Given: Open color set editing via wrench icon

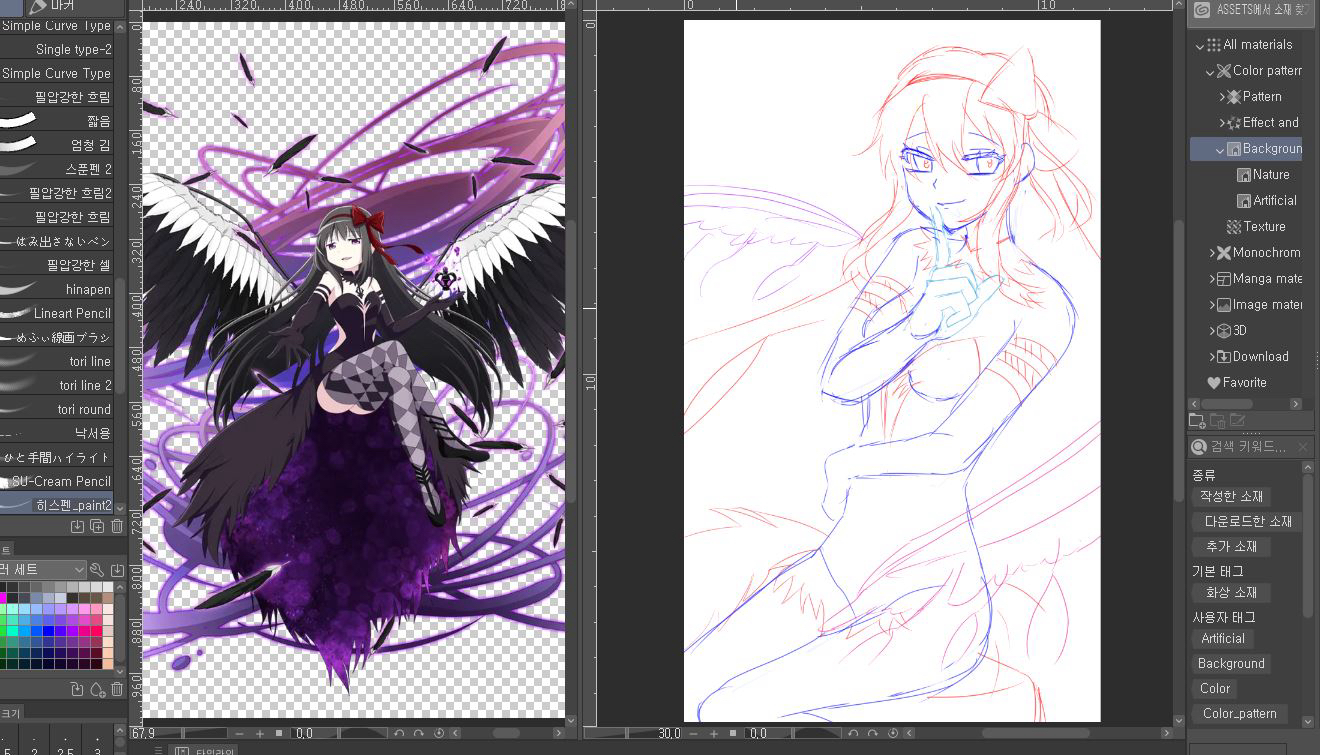Looking at the screenshot, I should [97, 569].
